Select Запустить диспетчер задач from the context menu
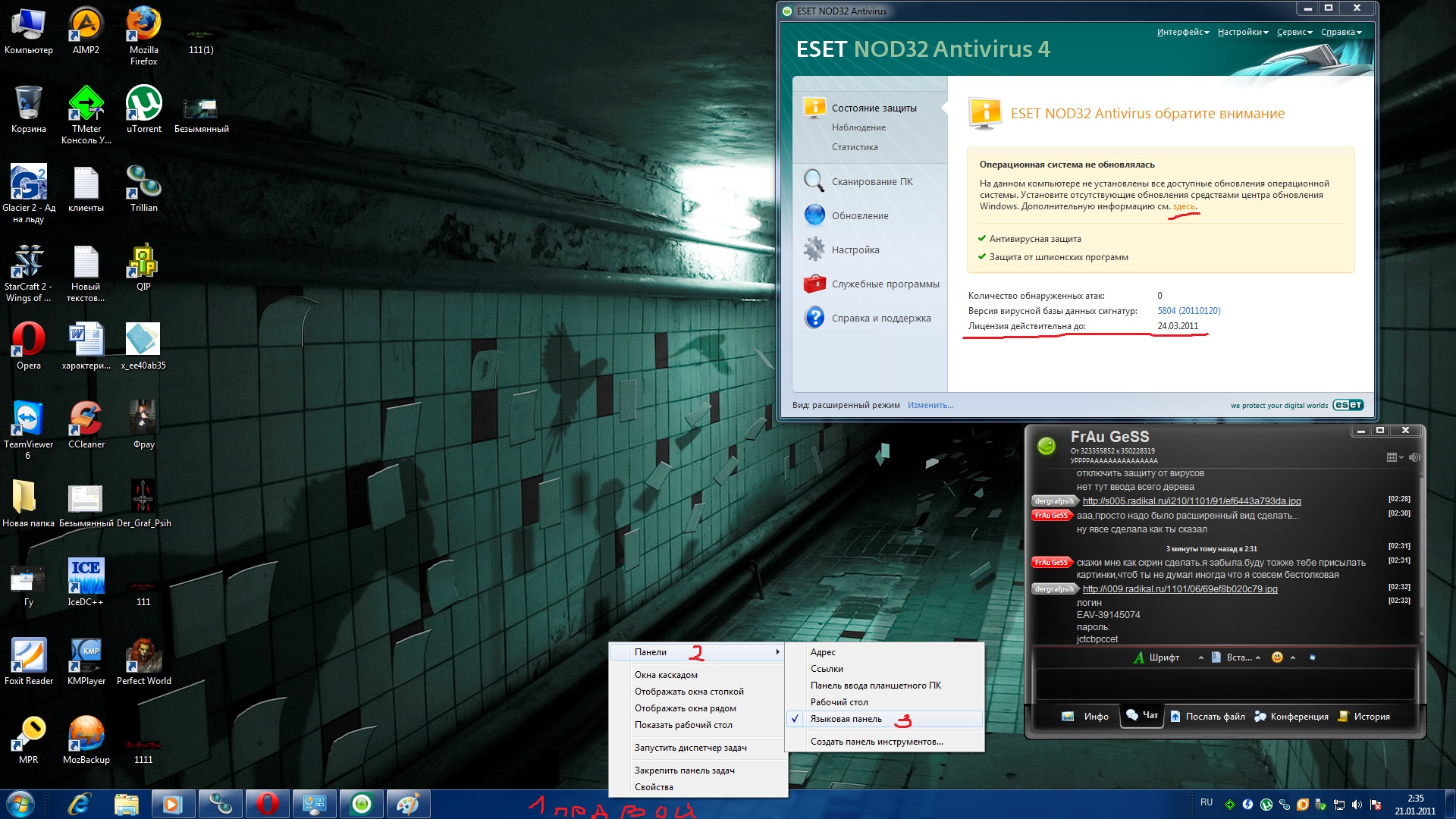 (x=690, y=748)
